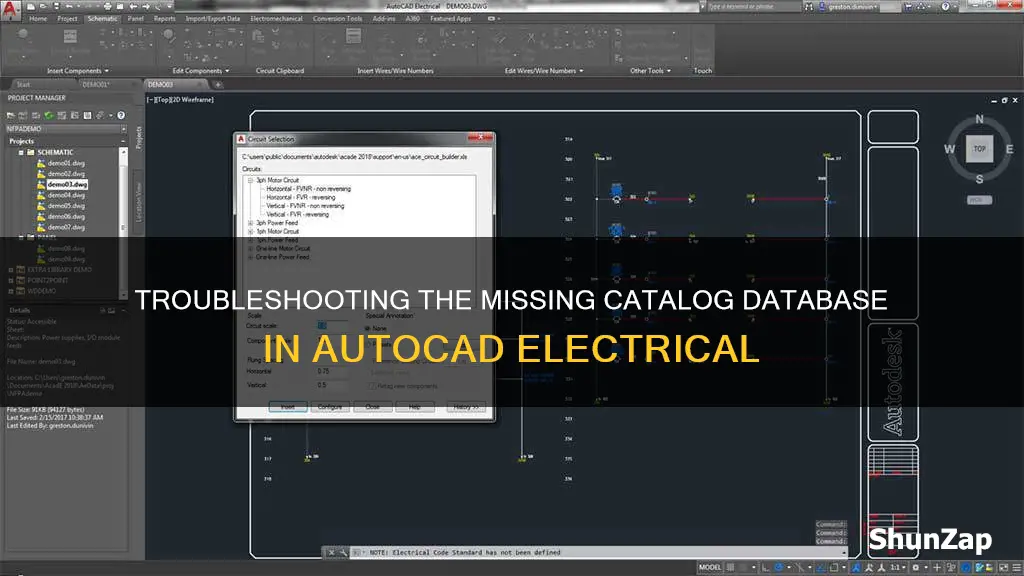1024x576 pixels.
Task: Click the help question mark in title bar
Action: [x=945, y=7]
